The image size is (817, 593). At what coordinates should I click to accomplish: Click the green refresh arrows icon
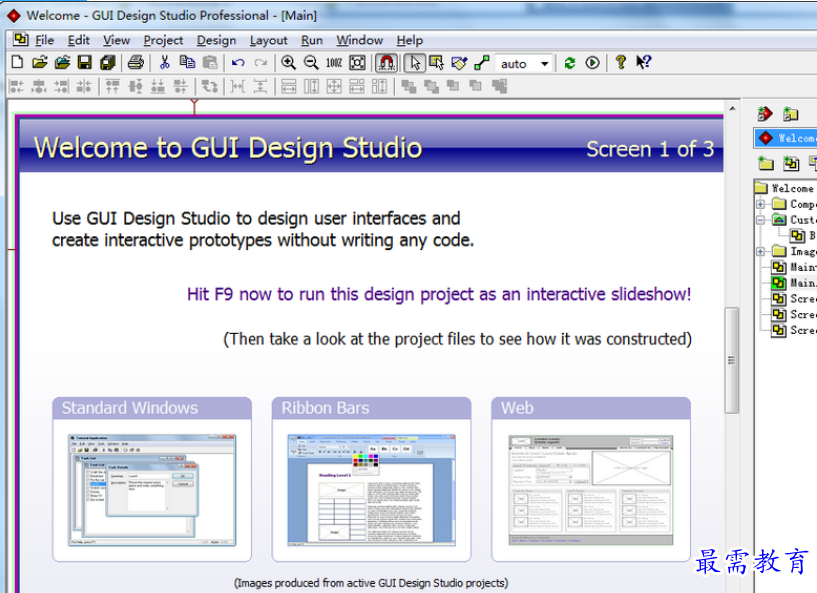point(570,63)
